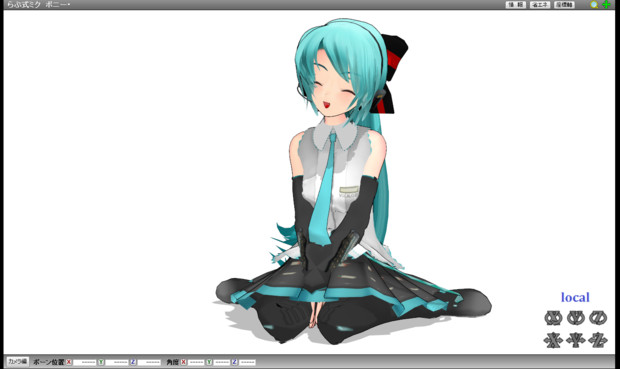This screenshot has width=620, height=369.
Task: Click the angle X field
Action: point(196,362)
